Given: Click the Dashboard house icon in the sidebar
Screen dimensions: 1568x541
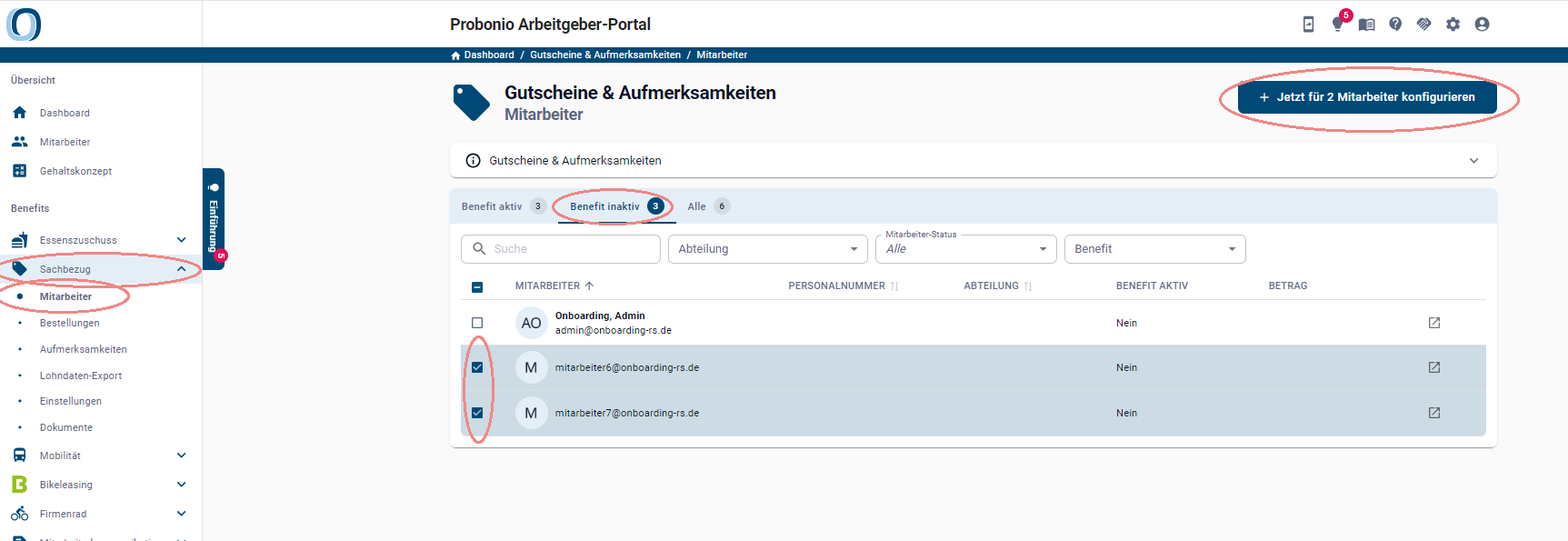Looking at the screenshot, I should pyautogui.click(x=20, y=113).
